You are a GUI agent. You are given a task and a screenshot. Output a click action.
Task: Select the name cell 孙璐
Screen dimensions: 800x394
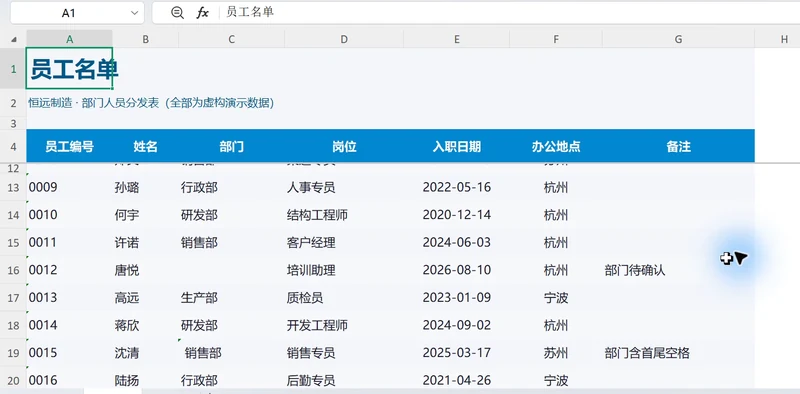[145, 187]
